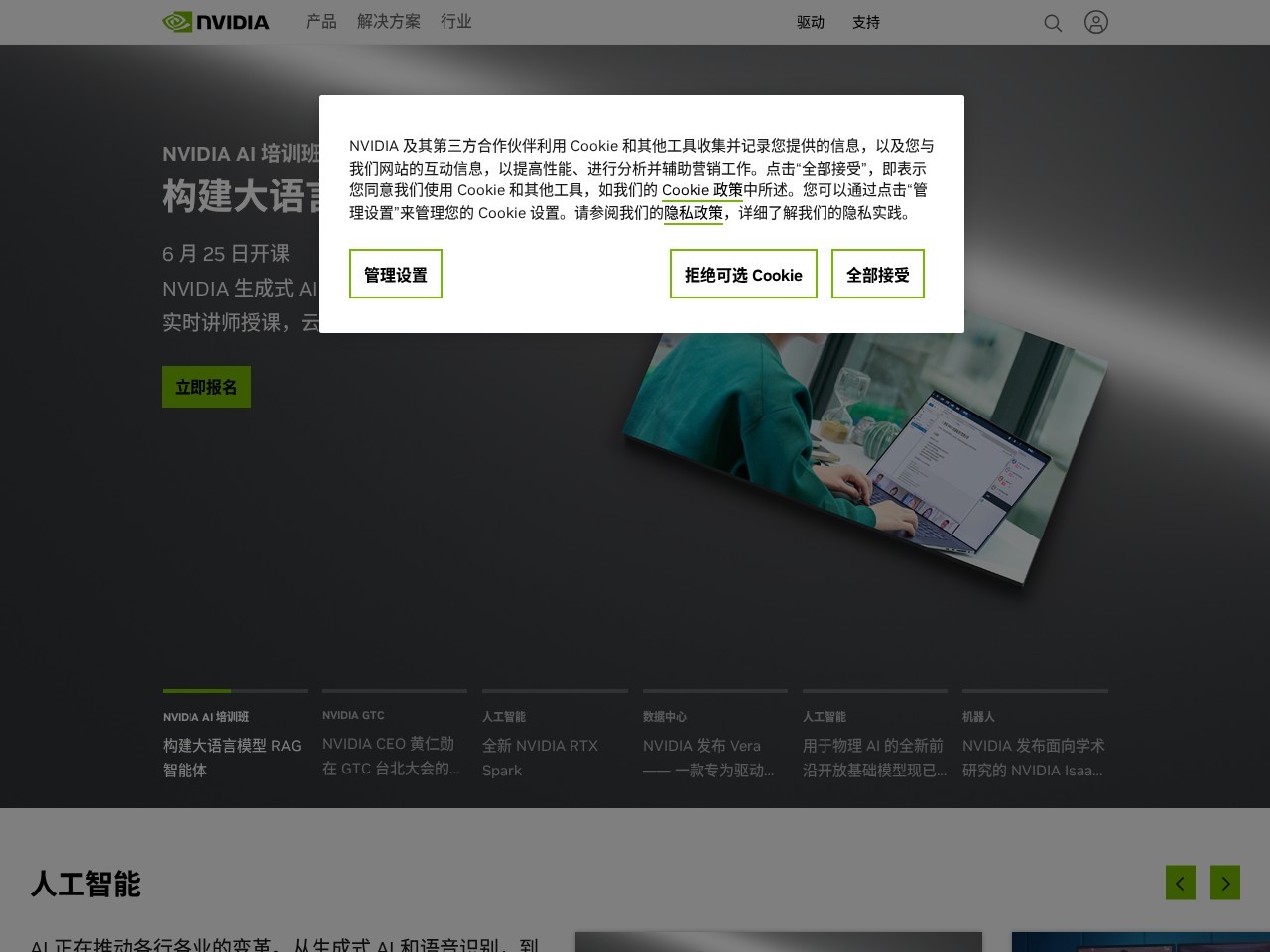Open the user account icon
Viewport: 1270px width, 952px height.
pyautogui.click(x=1095, y=22)
